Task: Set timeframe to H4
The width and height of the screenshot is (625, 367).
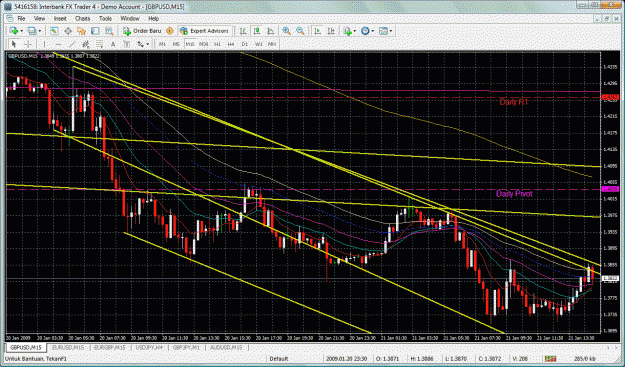Action: [231, 44]
